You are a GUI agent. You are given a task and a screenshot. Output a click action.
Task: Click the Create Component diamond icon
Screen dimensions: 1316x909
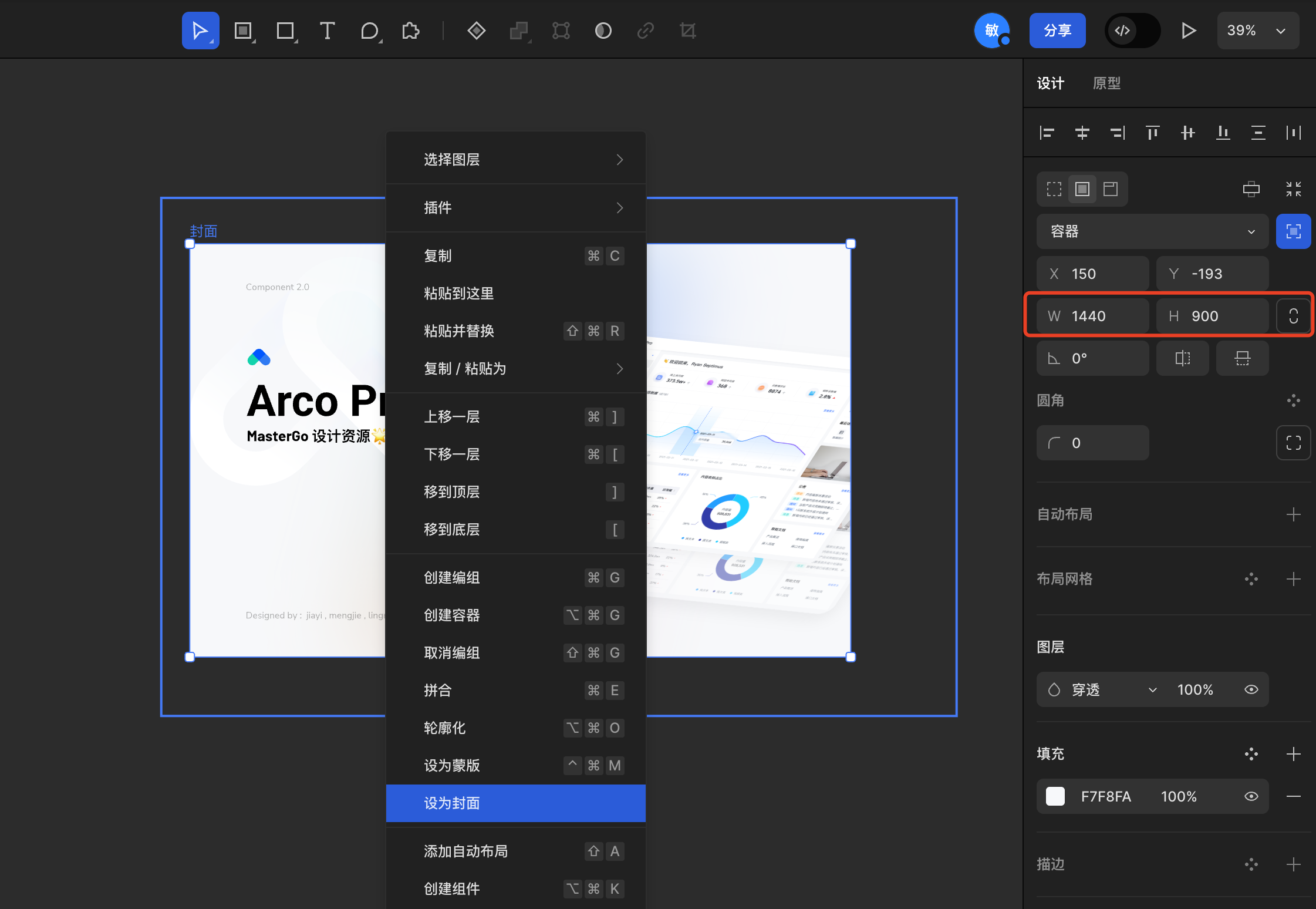[476, 31]
